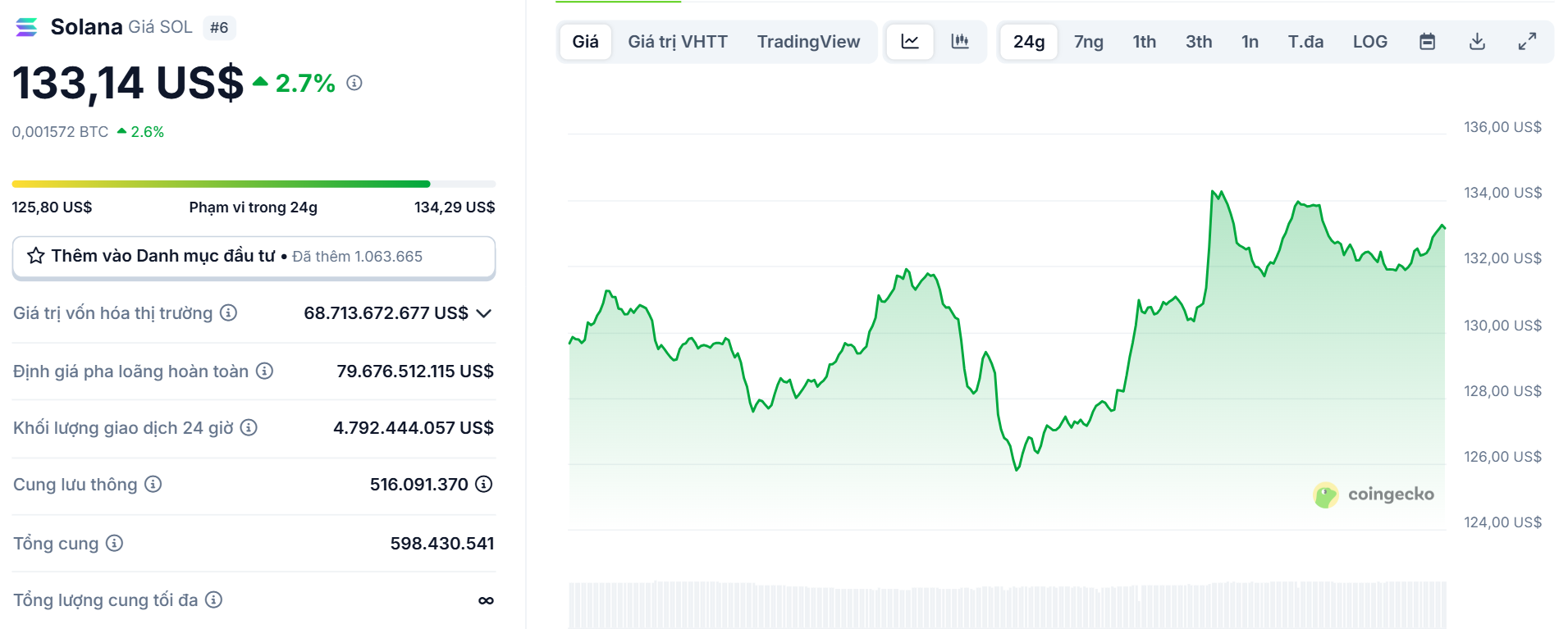
Task: Expand chart to fullscreen
Action: (1527, 42)
